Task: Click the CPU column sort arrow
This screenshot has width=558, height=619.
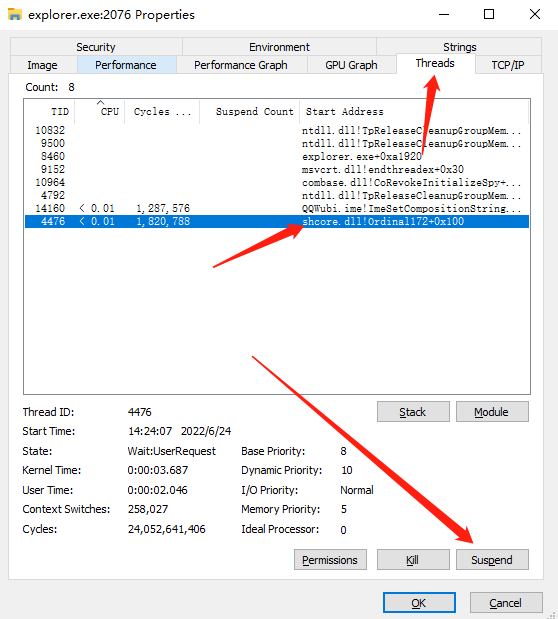Action: 100,103
